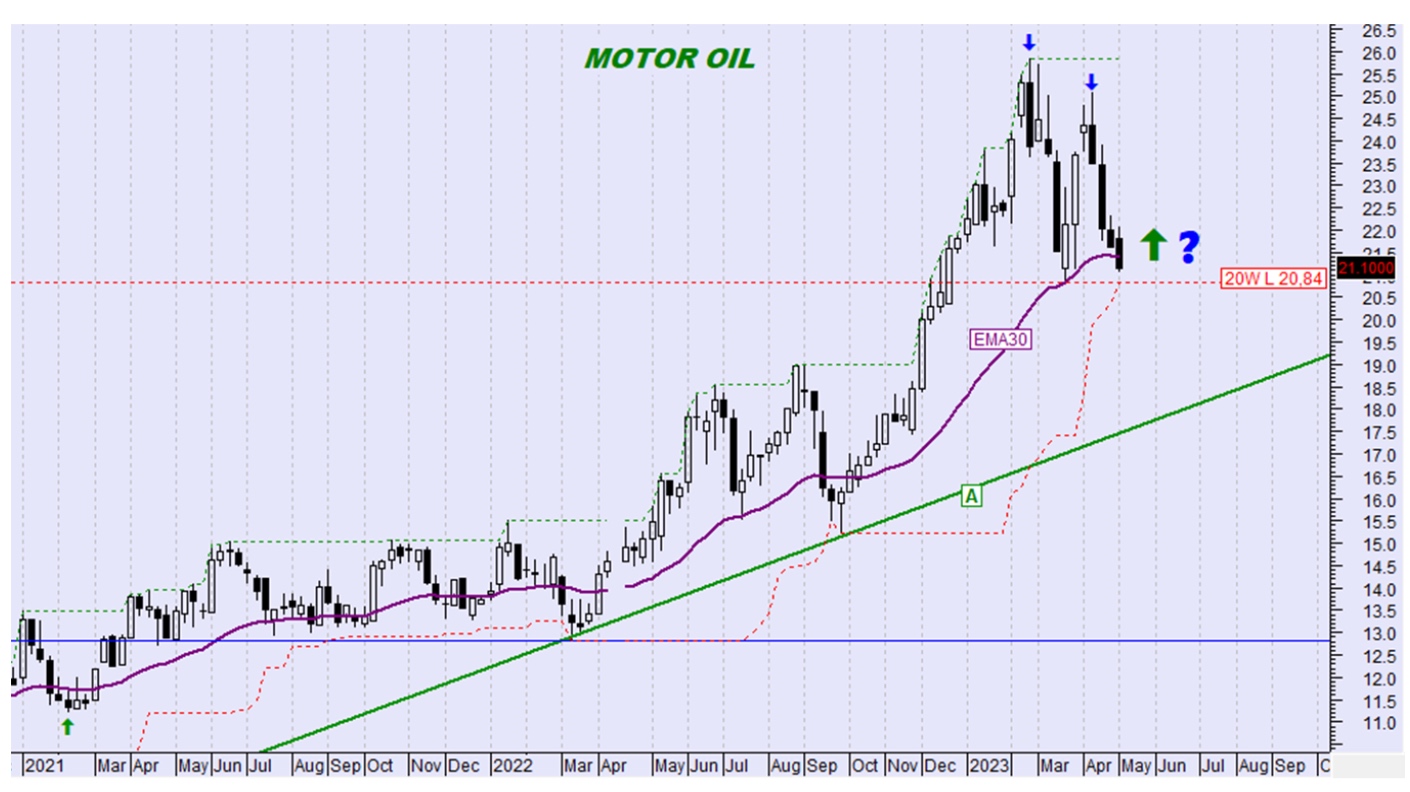Click the MOTOR OIL chart title
The width and height of the screenshot is (1410, 792).
tap(669, 58)
